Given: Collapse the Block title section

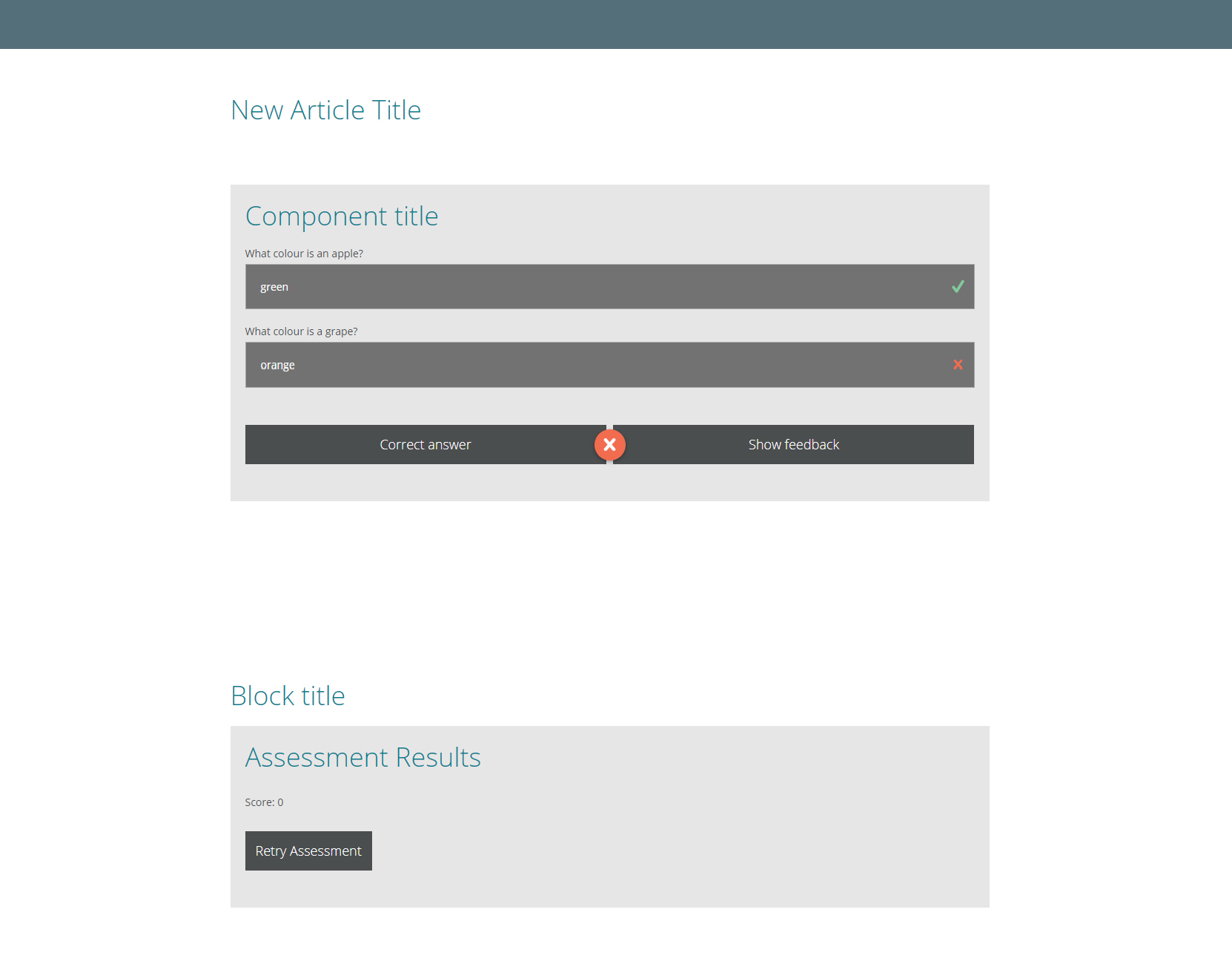Looking at the screenshot, I should [288, 695].
